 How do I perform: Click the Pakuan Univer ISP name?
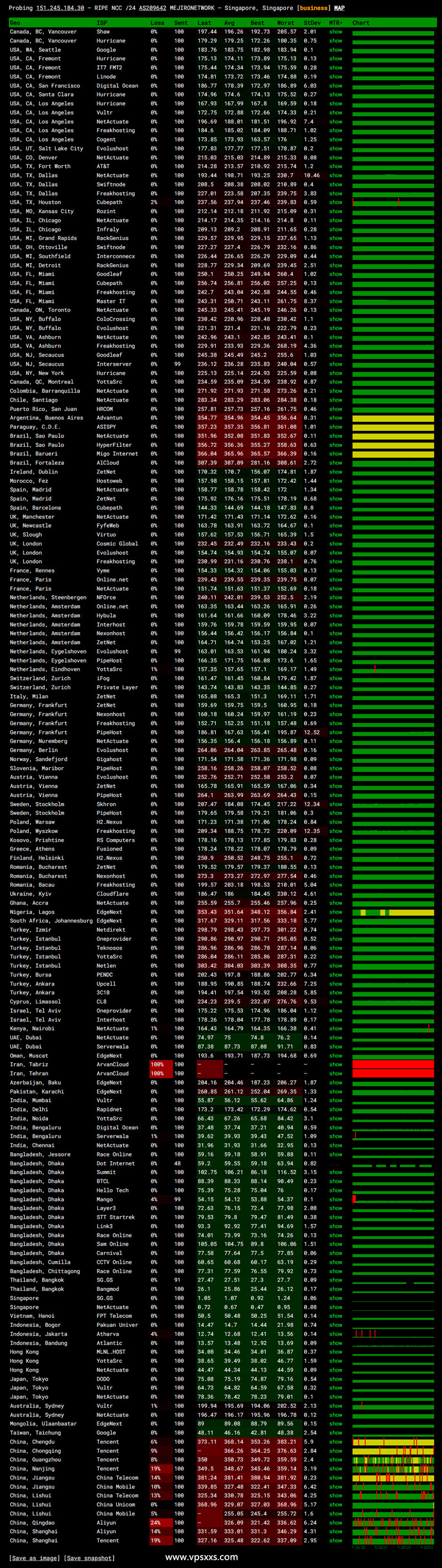pos(117,1325)
